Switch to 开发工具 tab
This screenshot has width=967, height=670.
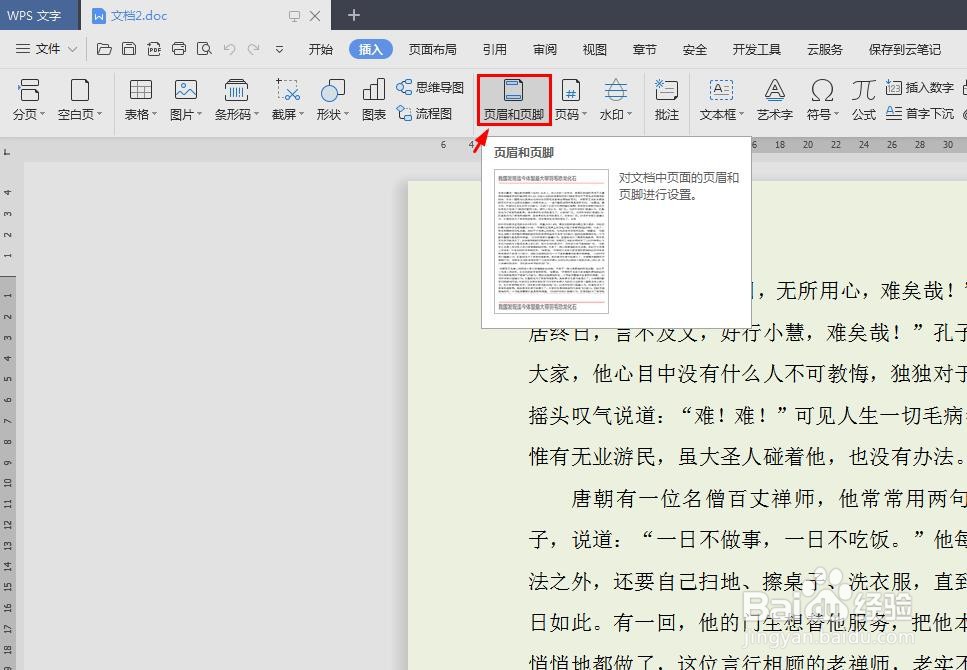[757, 49]
